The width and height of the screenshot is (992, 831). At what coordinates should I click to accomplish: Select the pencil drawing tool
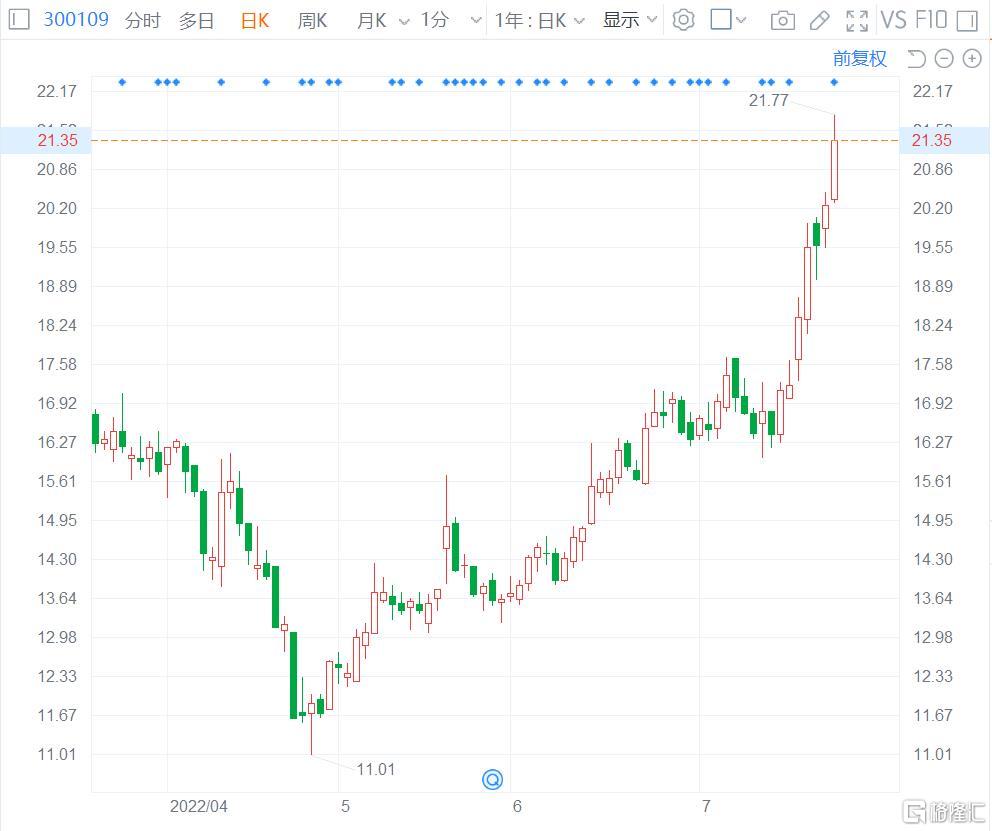819,21
